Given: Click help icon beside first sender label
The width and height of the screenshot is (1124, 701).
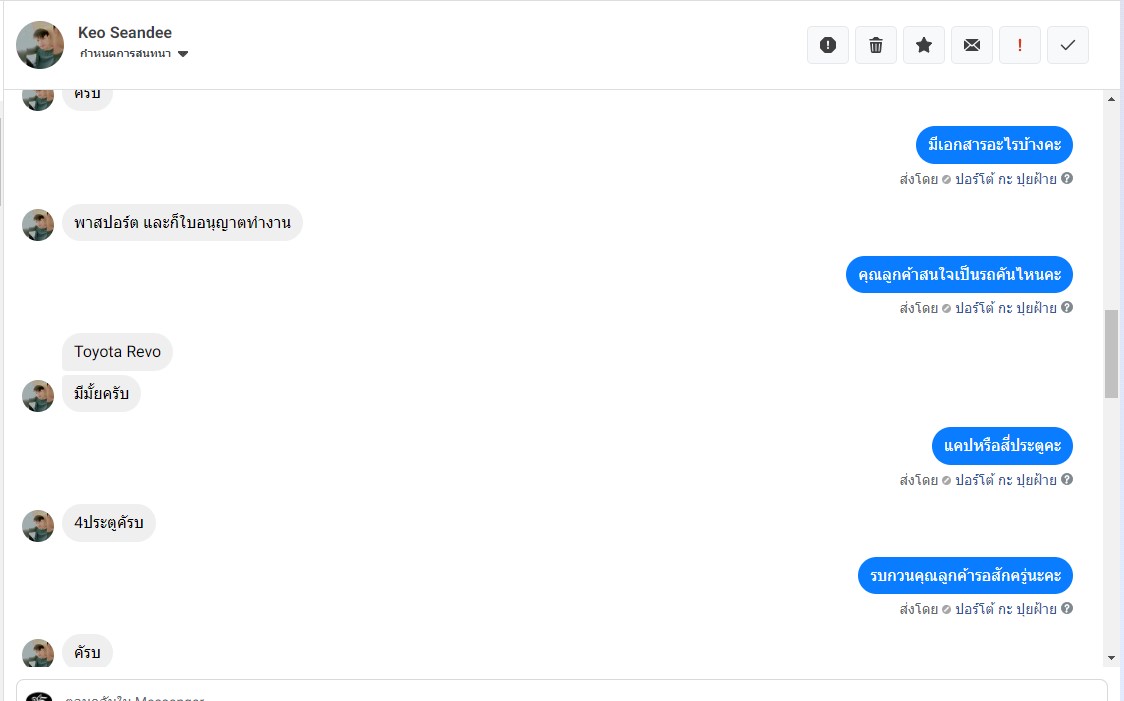Looking at the screenshot, I should (1067, 179).
